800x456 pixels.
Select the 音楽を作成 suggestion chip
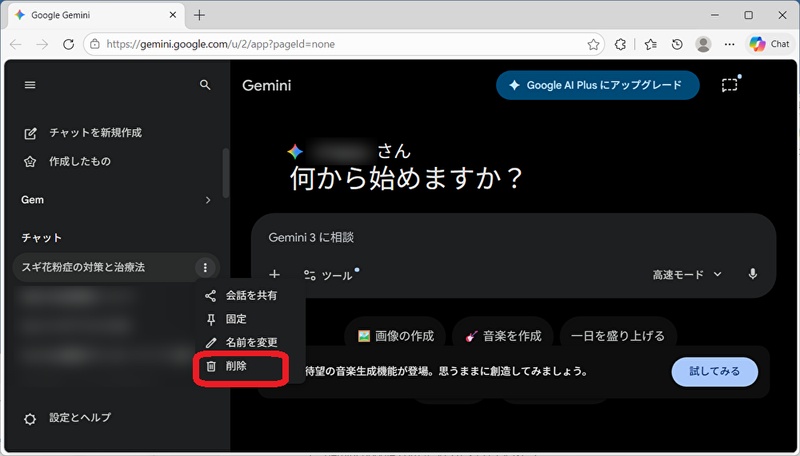pyautogui.click(x=503, y=336)
